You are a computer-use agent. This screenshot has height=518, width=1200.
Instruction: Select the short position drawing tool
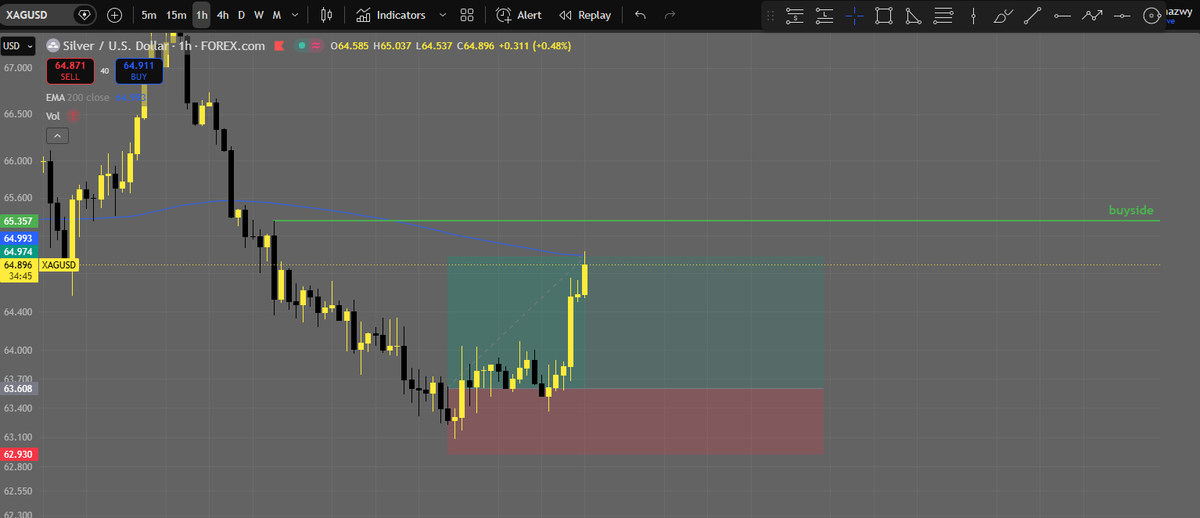pyautogui.click(x=795, y=15)
